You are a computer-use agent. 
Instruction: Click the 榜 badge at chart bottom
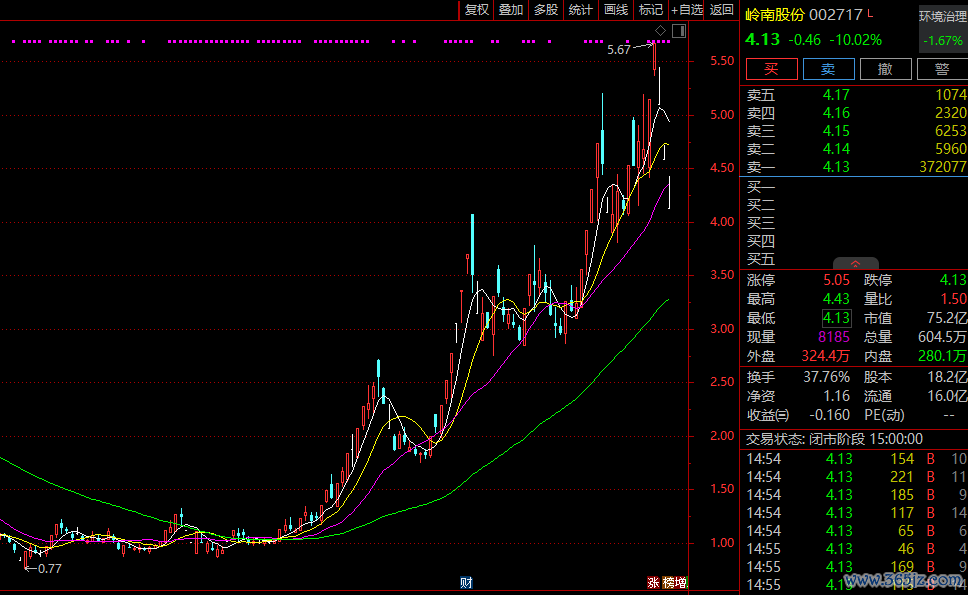pyautogui.click(x=667, y=582)
